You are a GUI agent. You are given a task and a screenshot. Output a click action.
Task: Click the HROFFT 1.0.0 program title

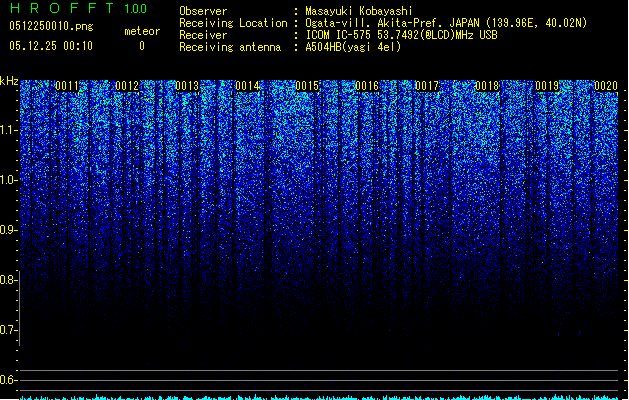pos(79,8)
